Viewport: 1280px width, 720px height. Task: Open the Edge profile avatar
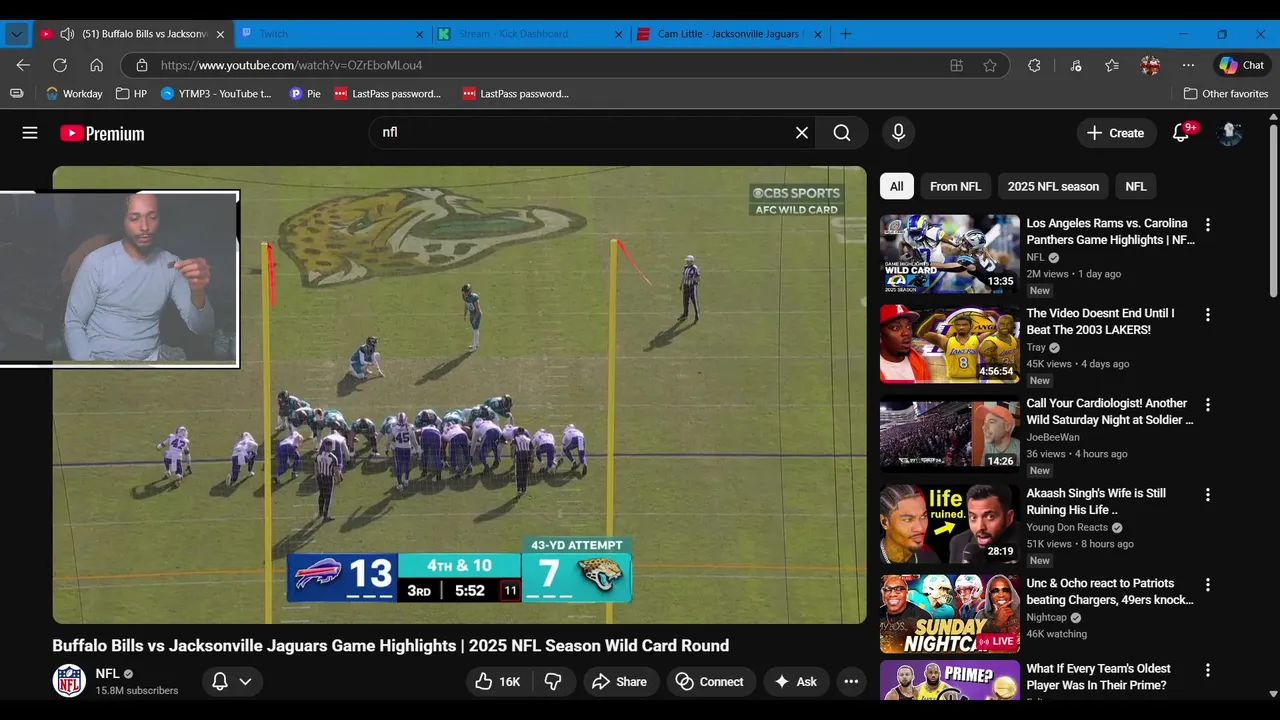[1150, 65]
